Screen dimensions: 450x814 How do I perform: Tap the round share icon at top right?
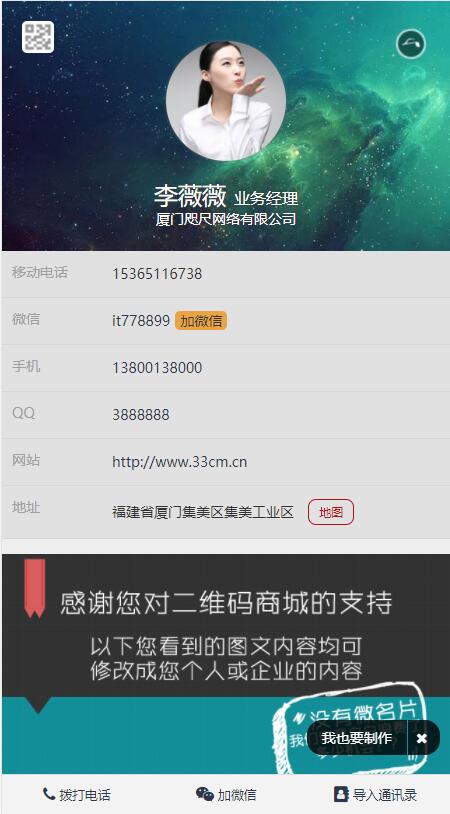coord(411,44)
